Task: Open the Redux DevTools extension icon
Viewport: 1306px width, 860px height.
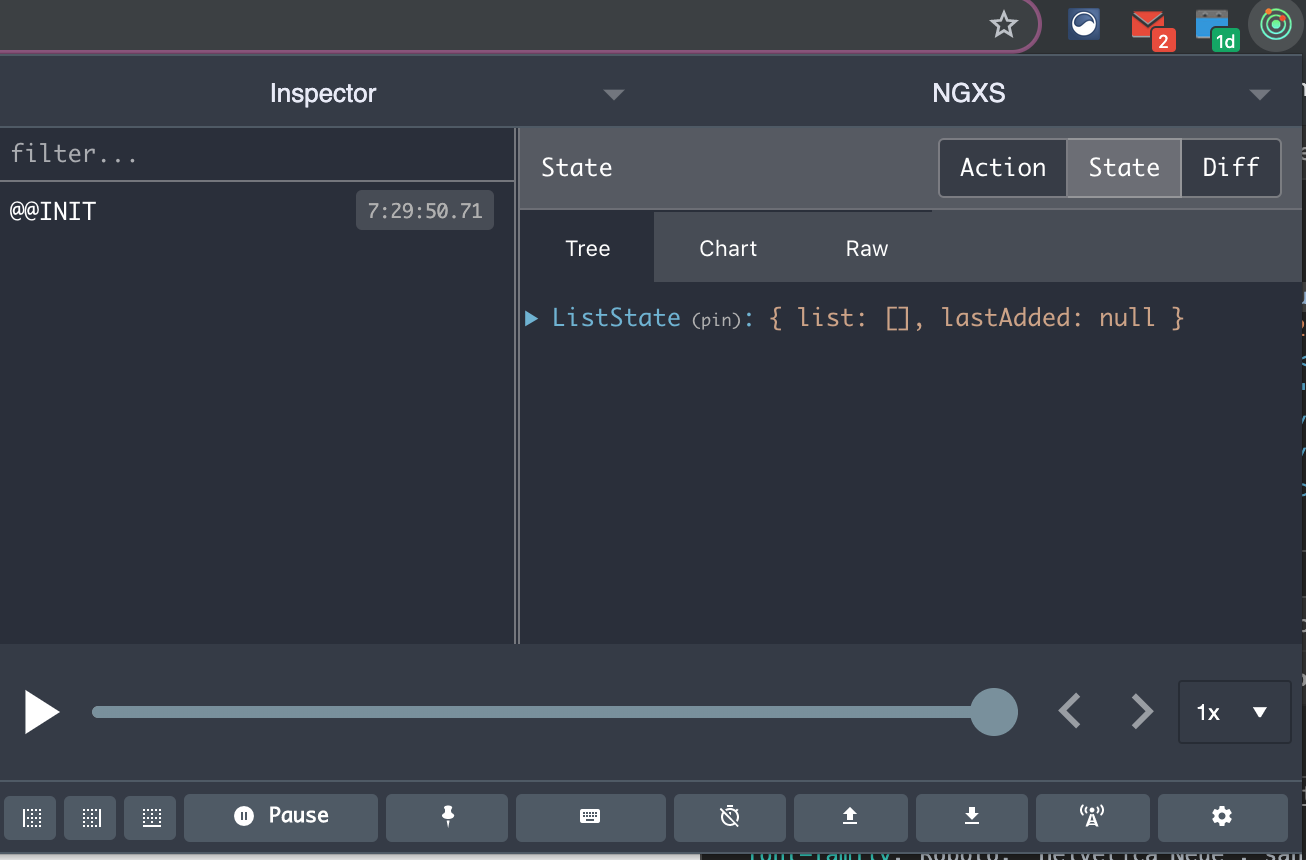Action: coord(1275,24)
